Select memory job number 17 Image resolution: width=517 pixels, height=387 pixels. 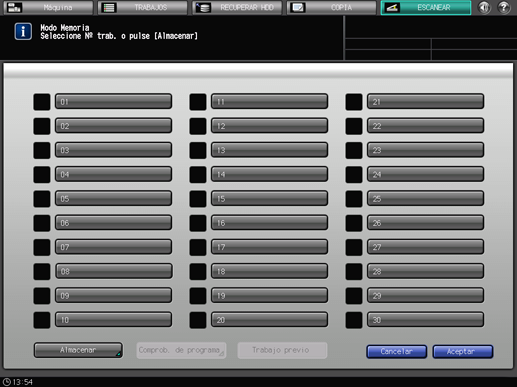pos(269,247)
